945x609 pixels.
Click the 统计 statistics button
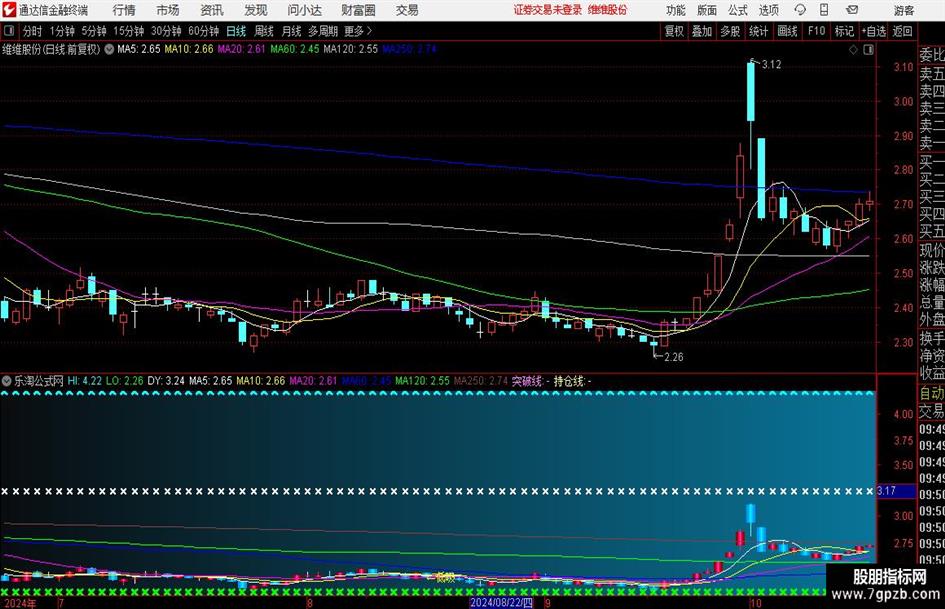point(758,31)
